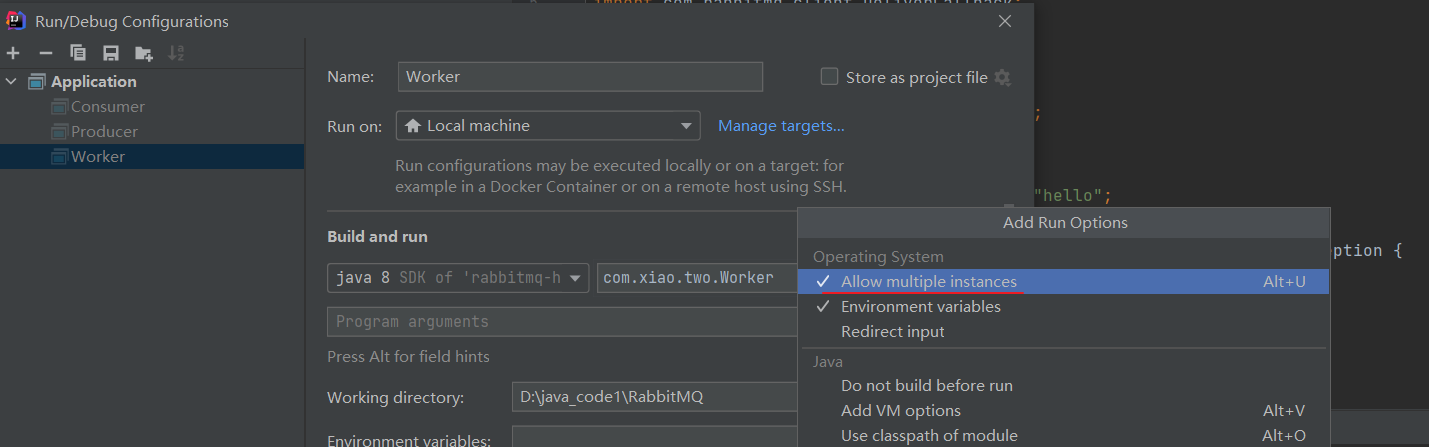The height and width of the screenshot is (447, 1429).
Task: Save configuration with floppy disk icon
Action: [111, 53]
